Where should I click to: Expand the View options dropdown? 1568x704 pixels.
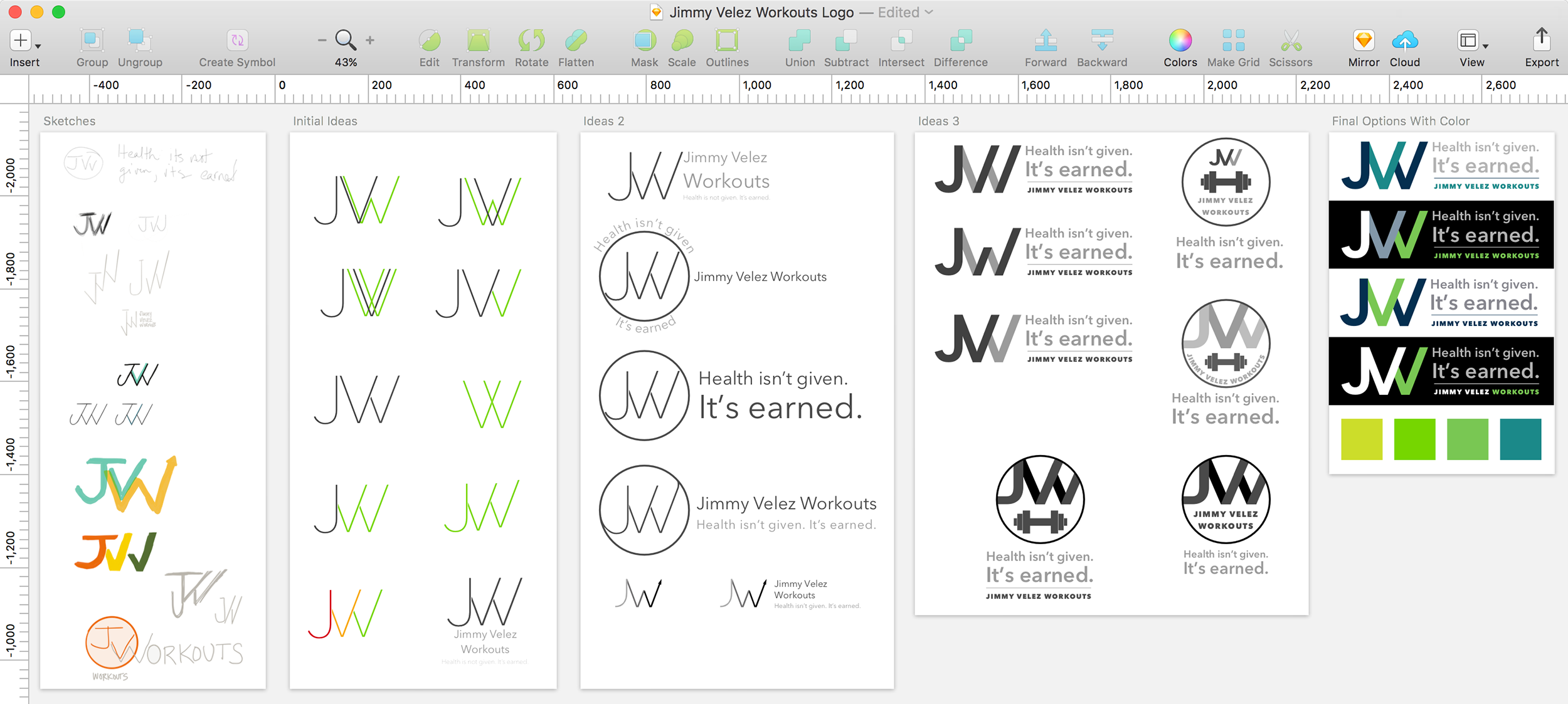(x=1485, y=46)
